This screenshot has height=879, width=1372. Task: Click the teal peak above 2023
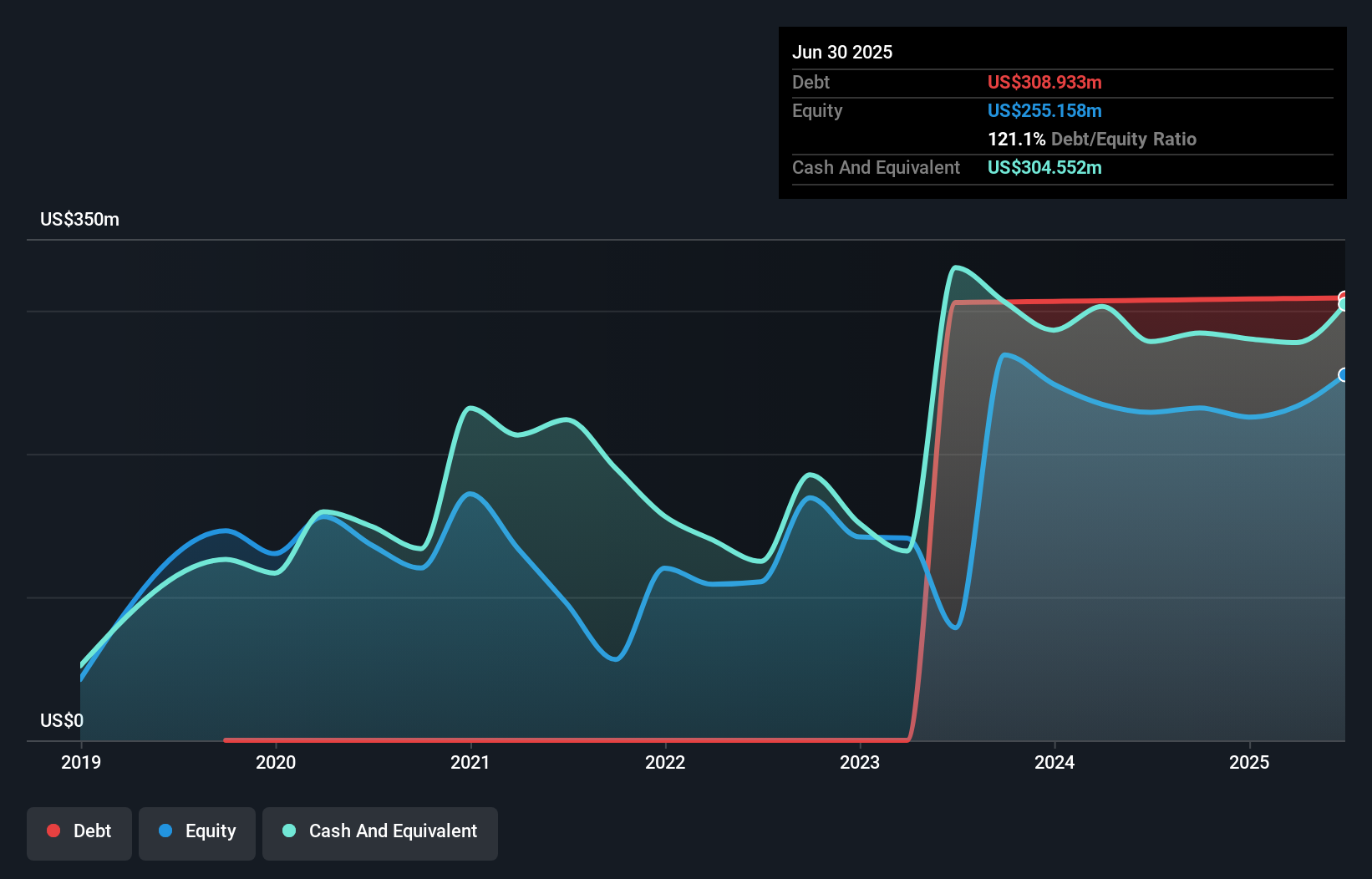pos(958,267)
